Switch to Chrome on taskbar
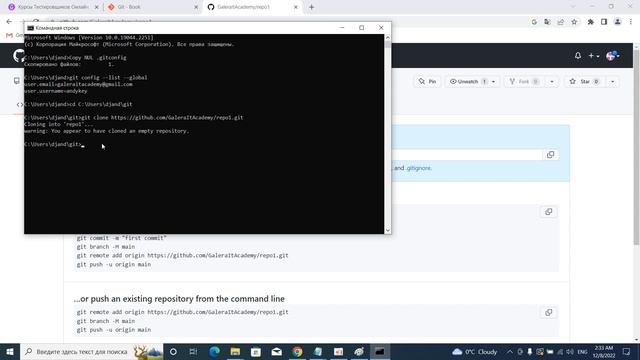 click(x=297, y=351)
